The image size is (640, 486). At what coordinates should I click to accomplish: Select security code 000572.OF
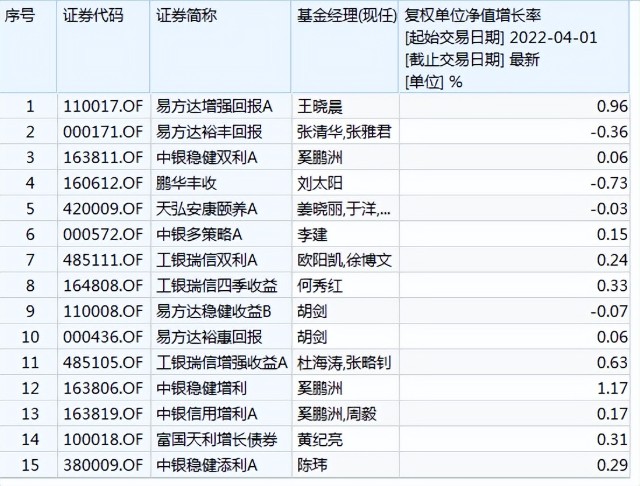(103, 235)
